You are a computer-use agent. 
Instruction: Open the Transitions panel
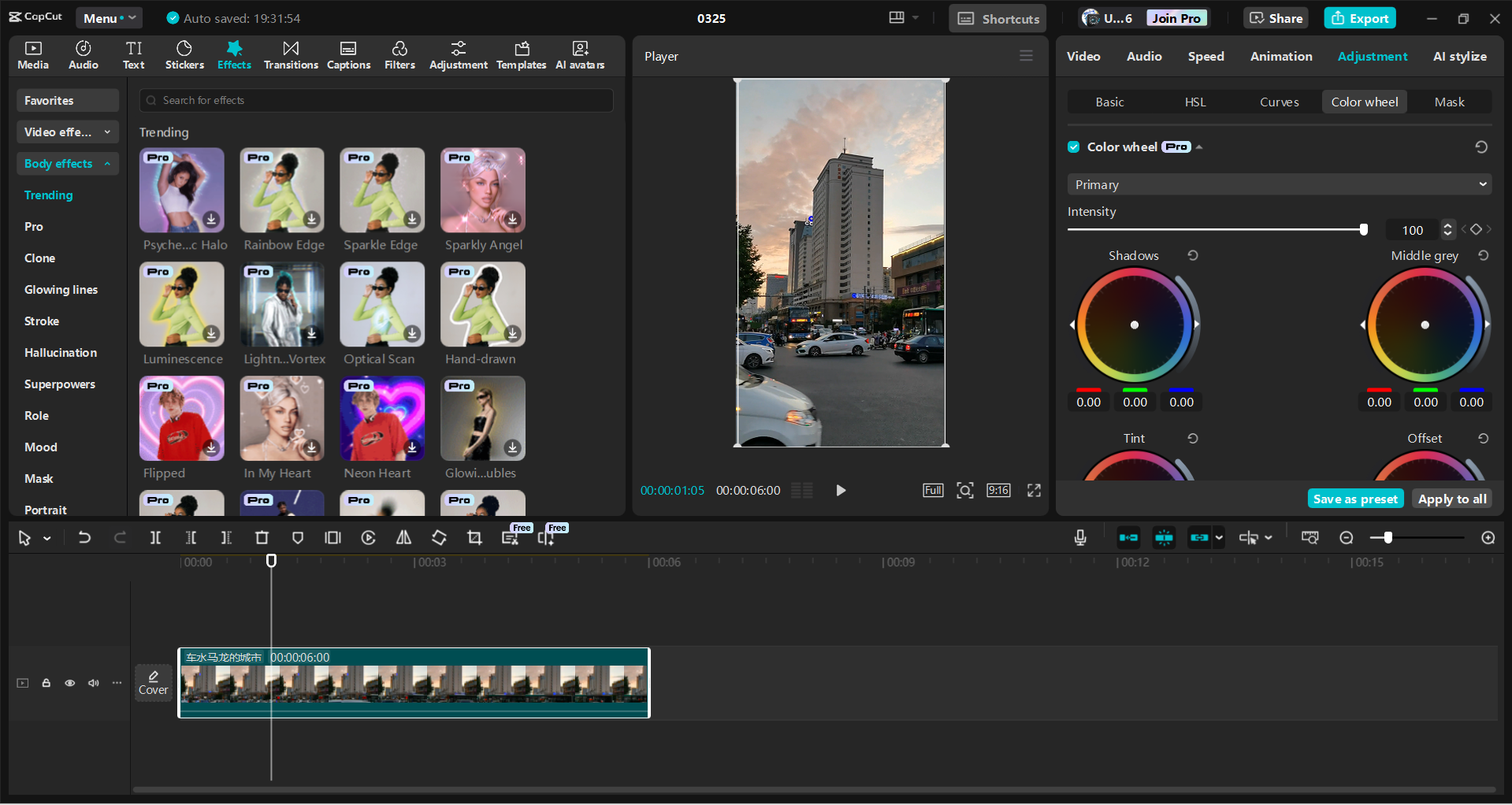coord(290,54)
